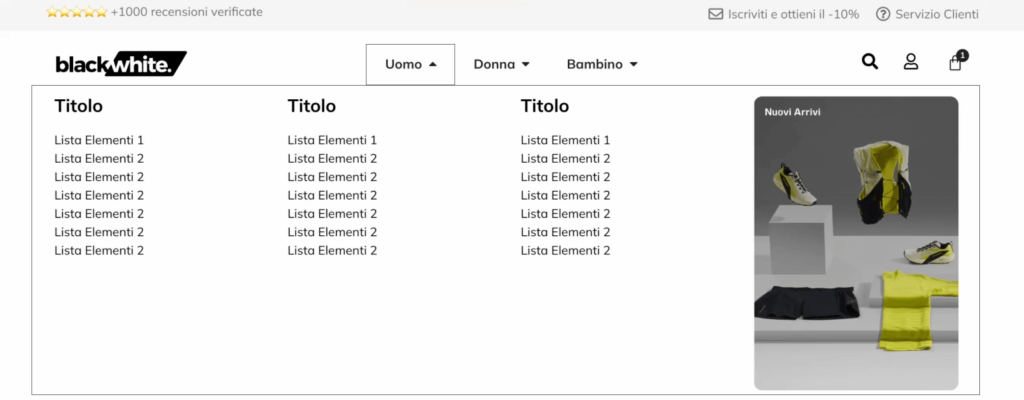Click the question mark help icon
Viewport: 1024px width, 400px height.
(883, 14)
